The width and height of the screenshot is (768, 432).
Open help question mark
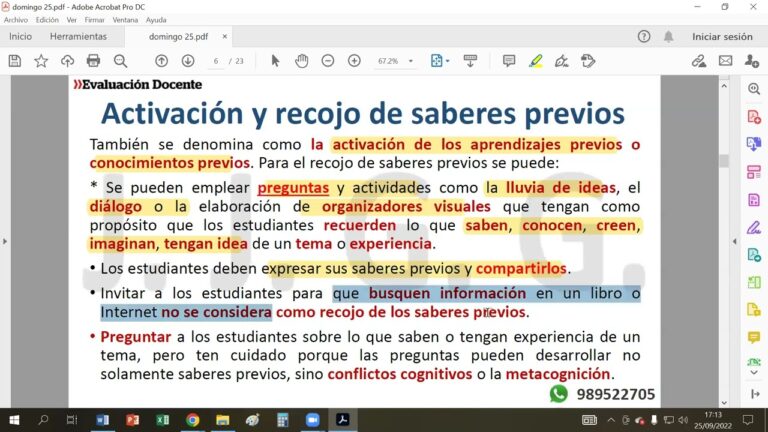(644, 36)
